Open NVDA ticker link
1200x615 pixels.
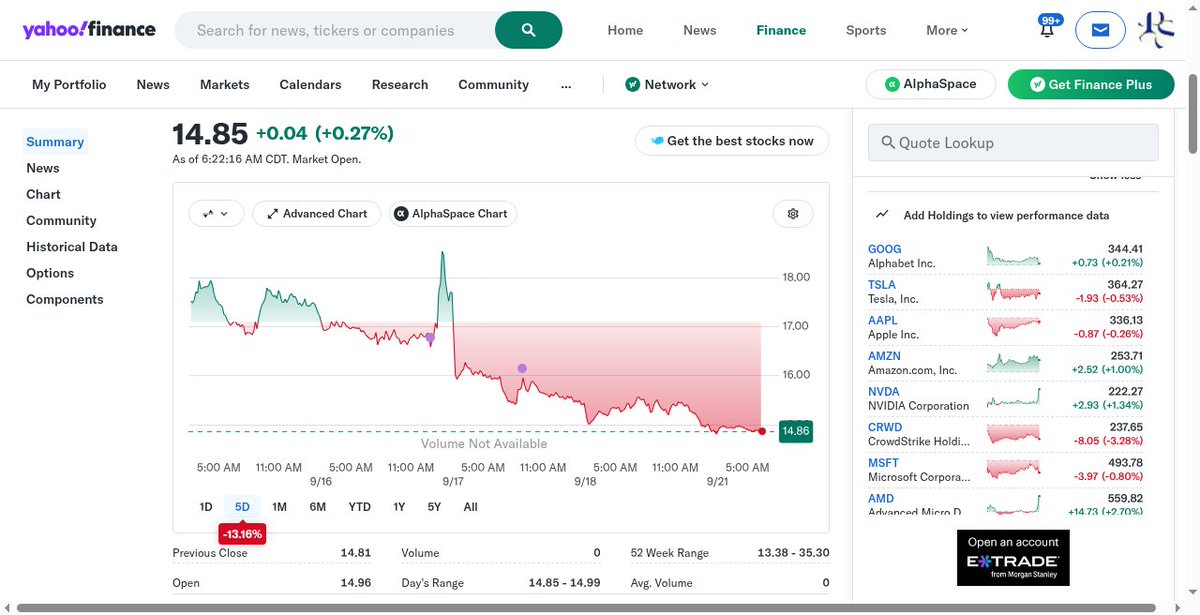[884, 392]
